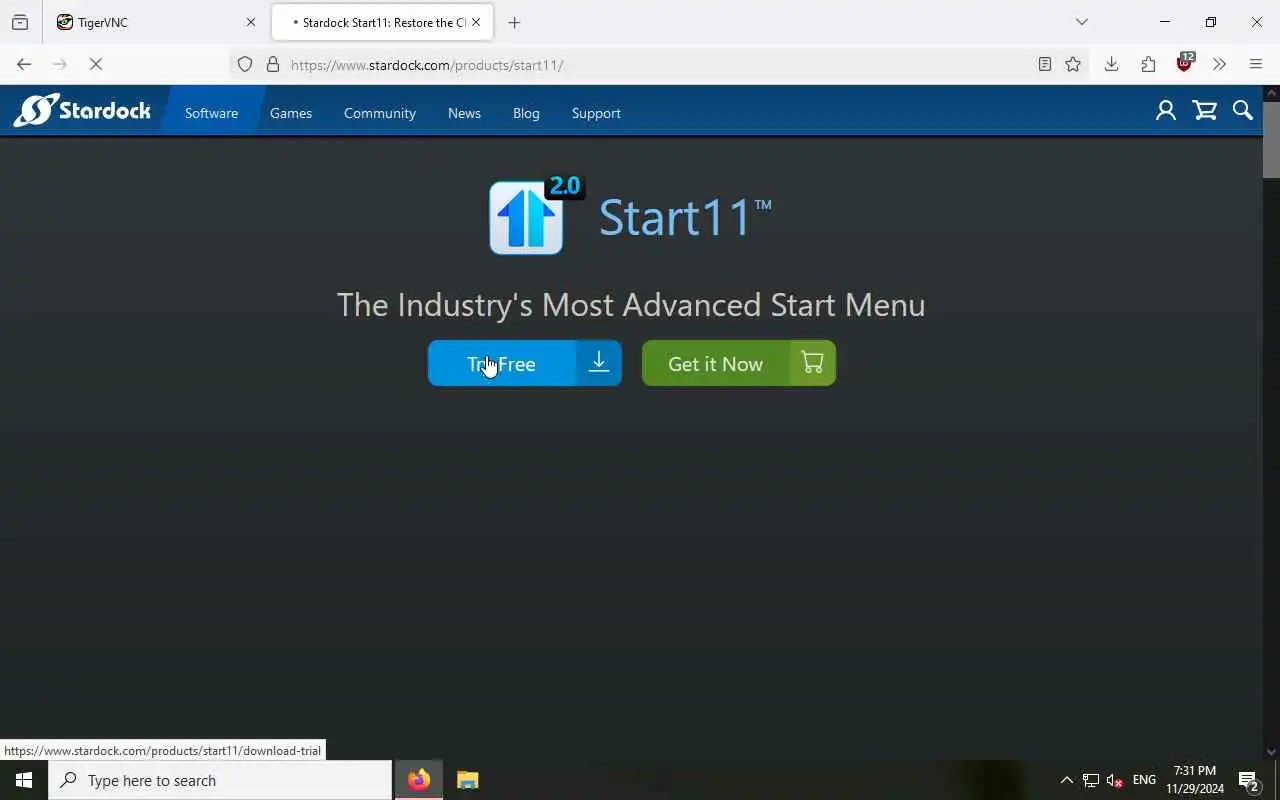Toggle reader view
The image size is (1280, 800).
[x=1044, y=64]
